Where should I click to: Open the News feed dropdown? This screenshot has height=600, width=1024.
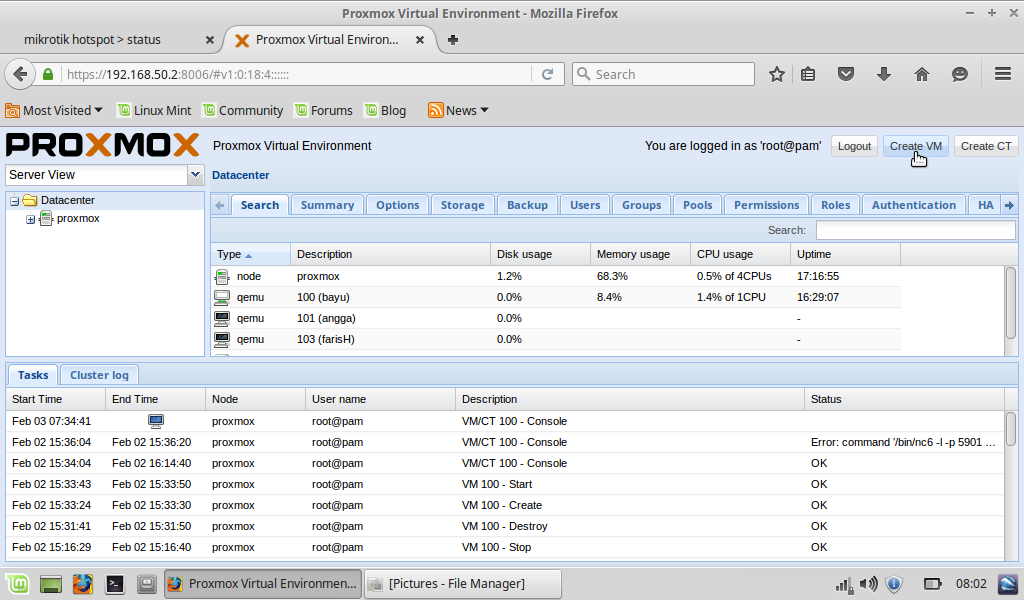[458, 110]
